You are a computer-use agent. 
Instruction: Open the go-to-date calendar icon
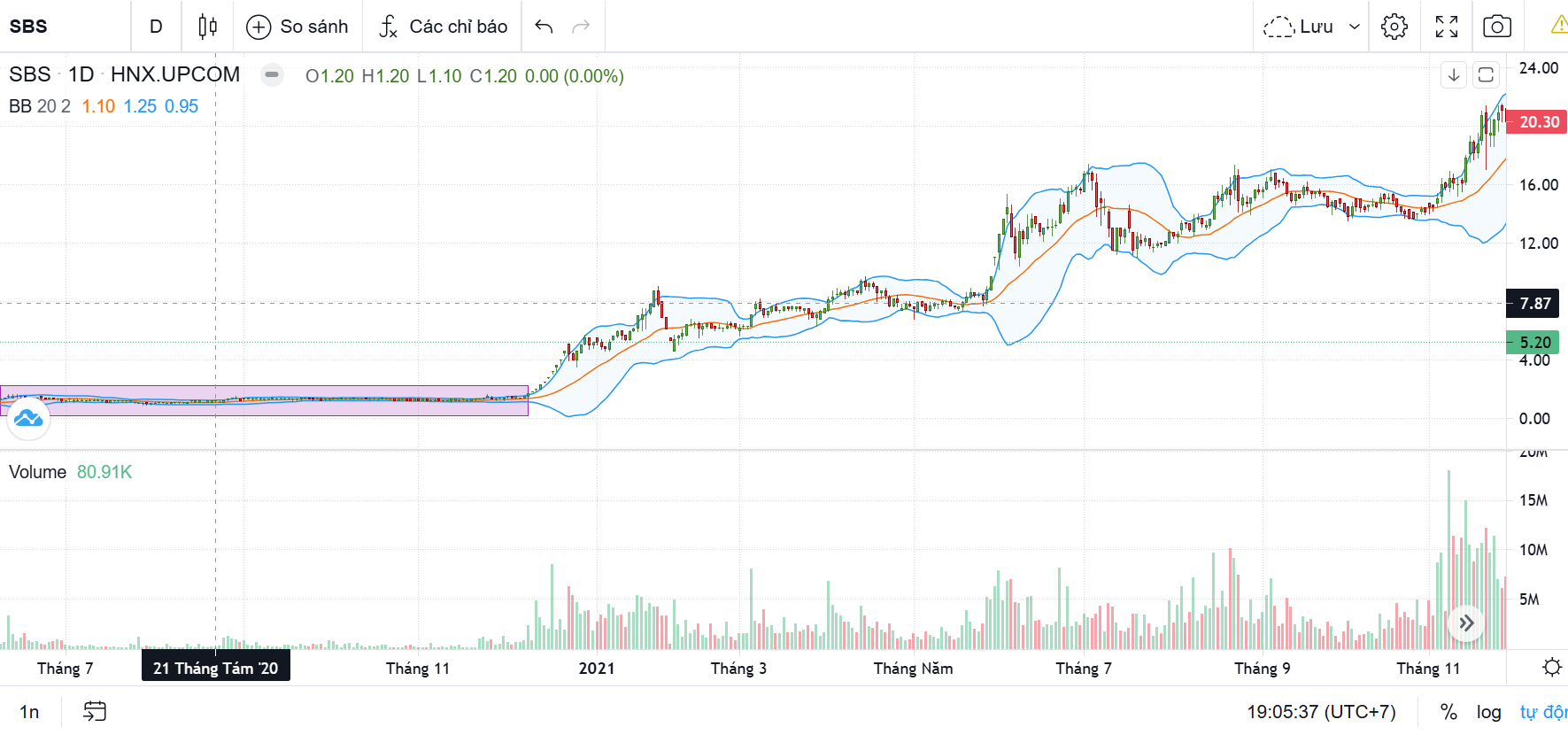coord(95,711)
